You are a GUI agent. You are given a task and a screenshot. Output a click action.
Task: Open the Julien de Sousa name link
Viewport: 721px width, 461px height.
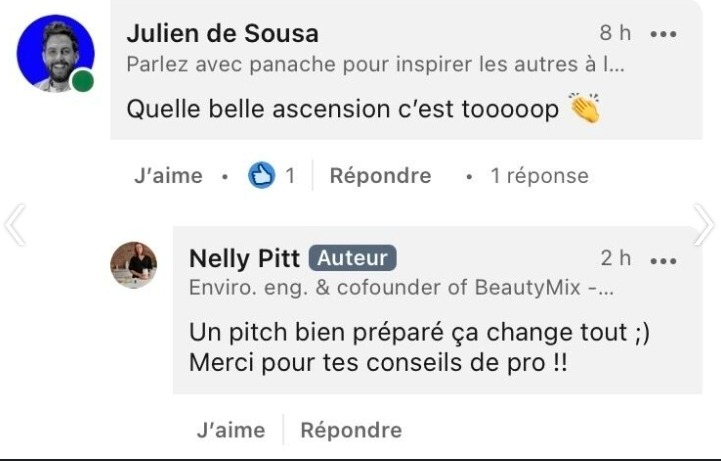220,33
